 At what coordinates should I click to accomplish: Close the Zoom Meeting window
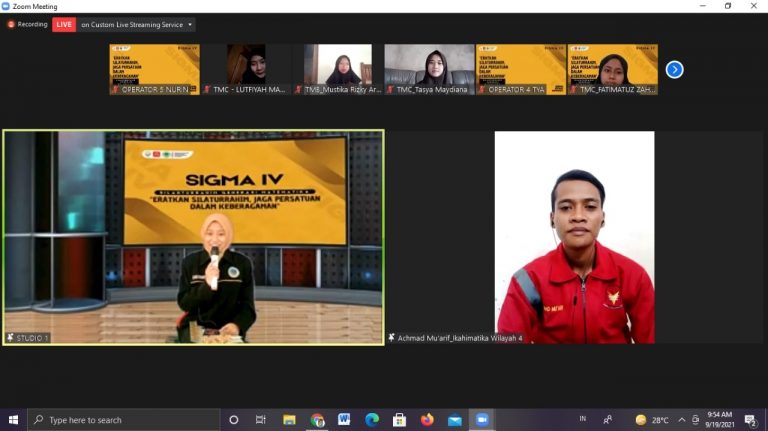tap(754, 6)
